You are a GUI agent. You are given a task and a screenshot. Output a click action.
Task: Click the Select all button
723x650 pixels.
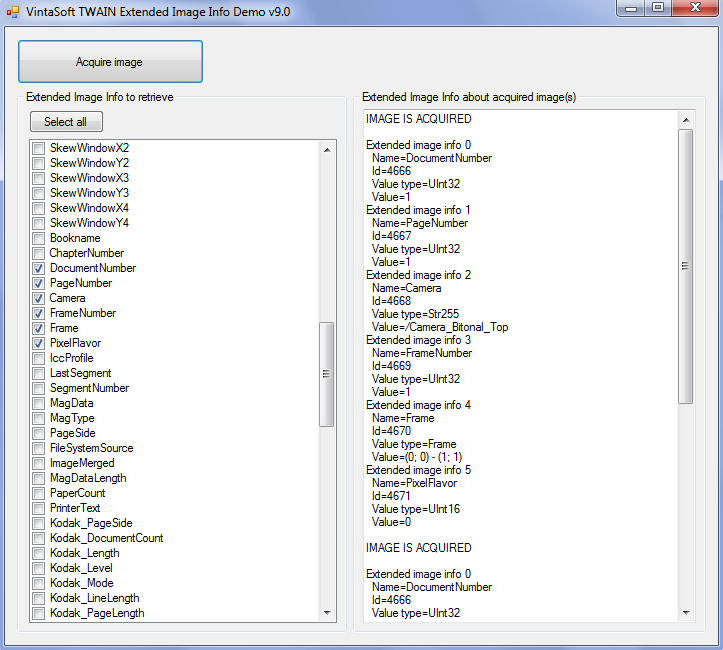66,122
